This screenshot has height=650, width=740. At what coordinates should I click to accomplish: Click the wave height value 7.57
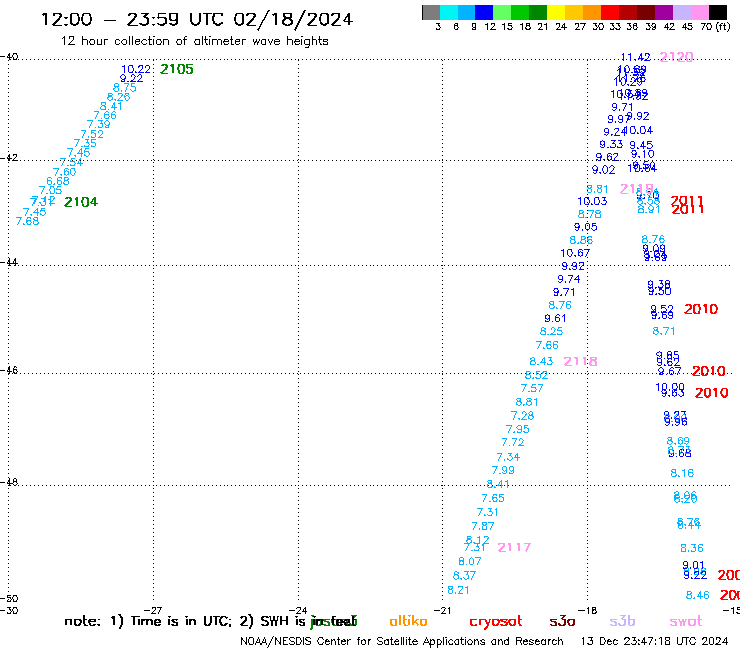[x=532, y=388]
